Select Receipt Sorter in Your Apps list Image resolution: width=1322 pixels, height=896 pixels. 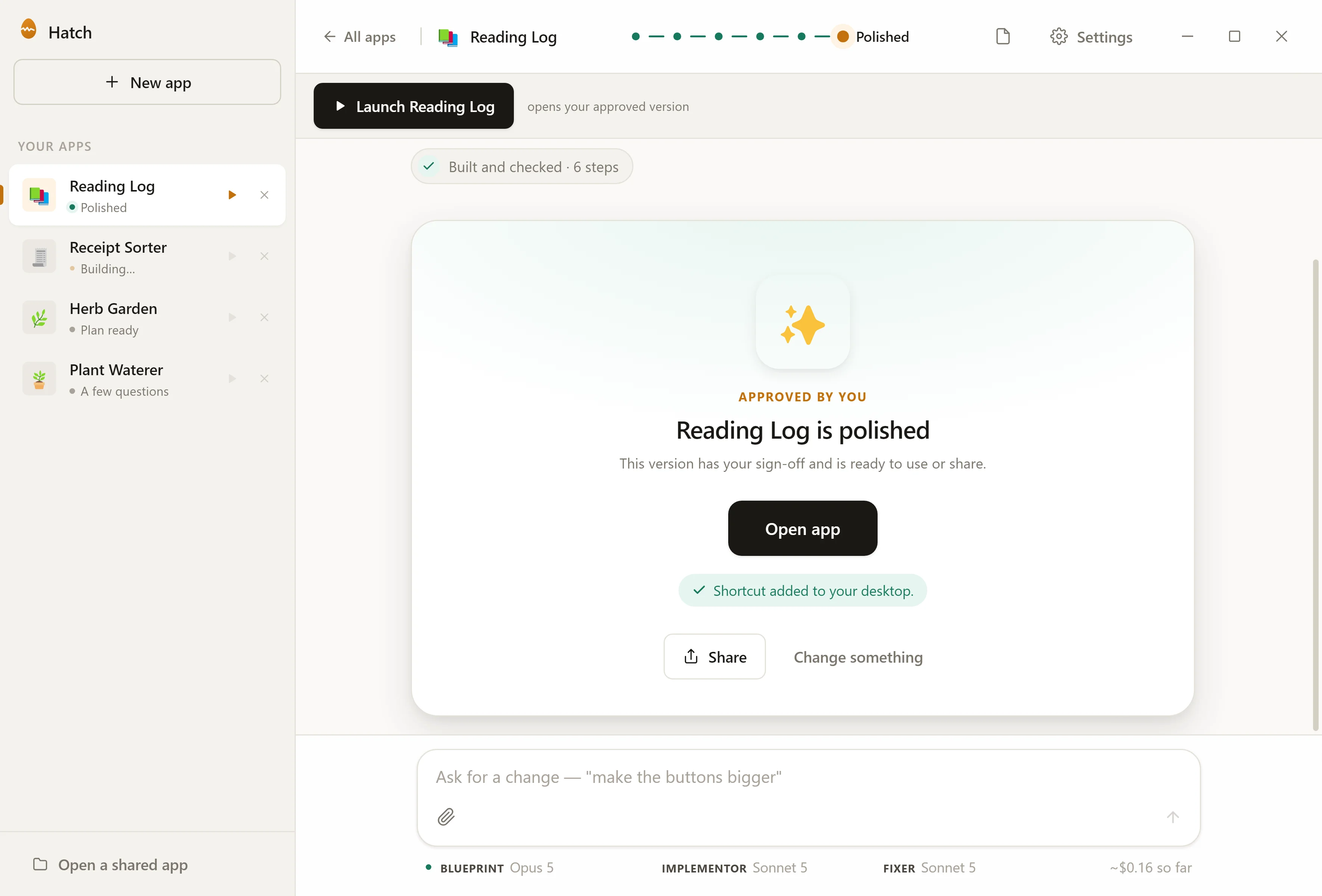coord(148,256)
